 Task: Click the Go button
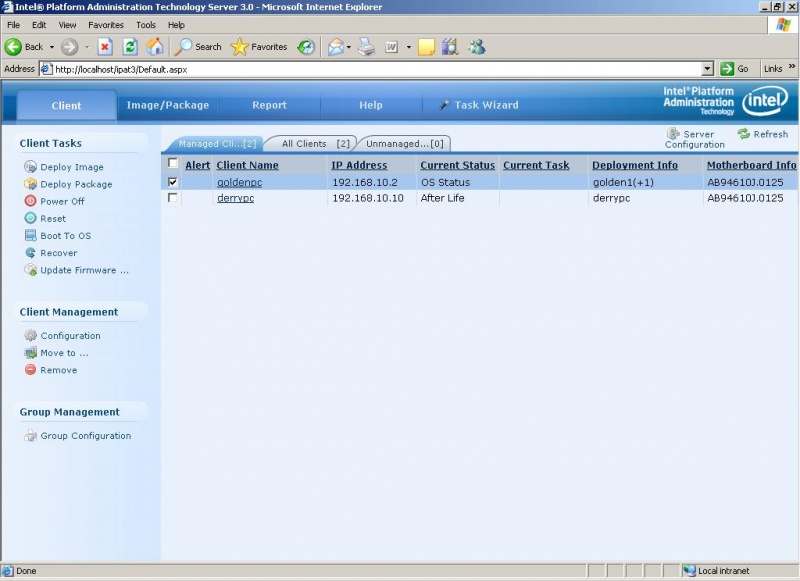[737, 69]
